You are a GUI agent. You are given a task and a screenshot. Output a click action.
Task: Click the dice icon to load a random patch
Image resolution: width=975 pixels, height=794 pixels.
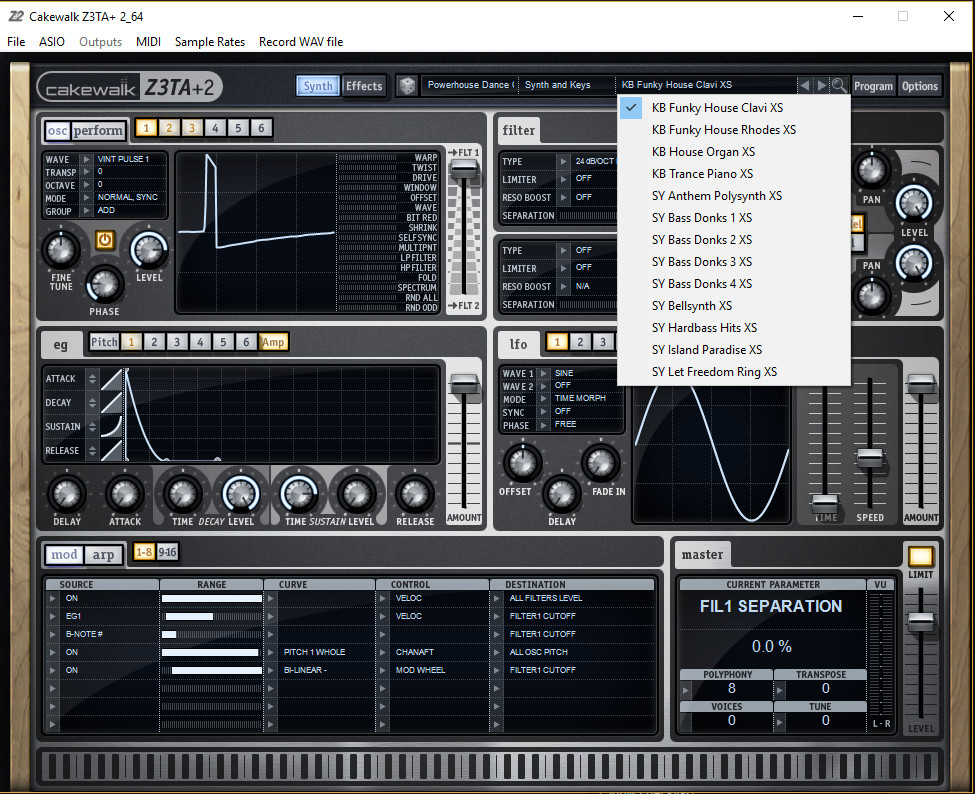[x=408, y=86]
